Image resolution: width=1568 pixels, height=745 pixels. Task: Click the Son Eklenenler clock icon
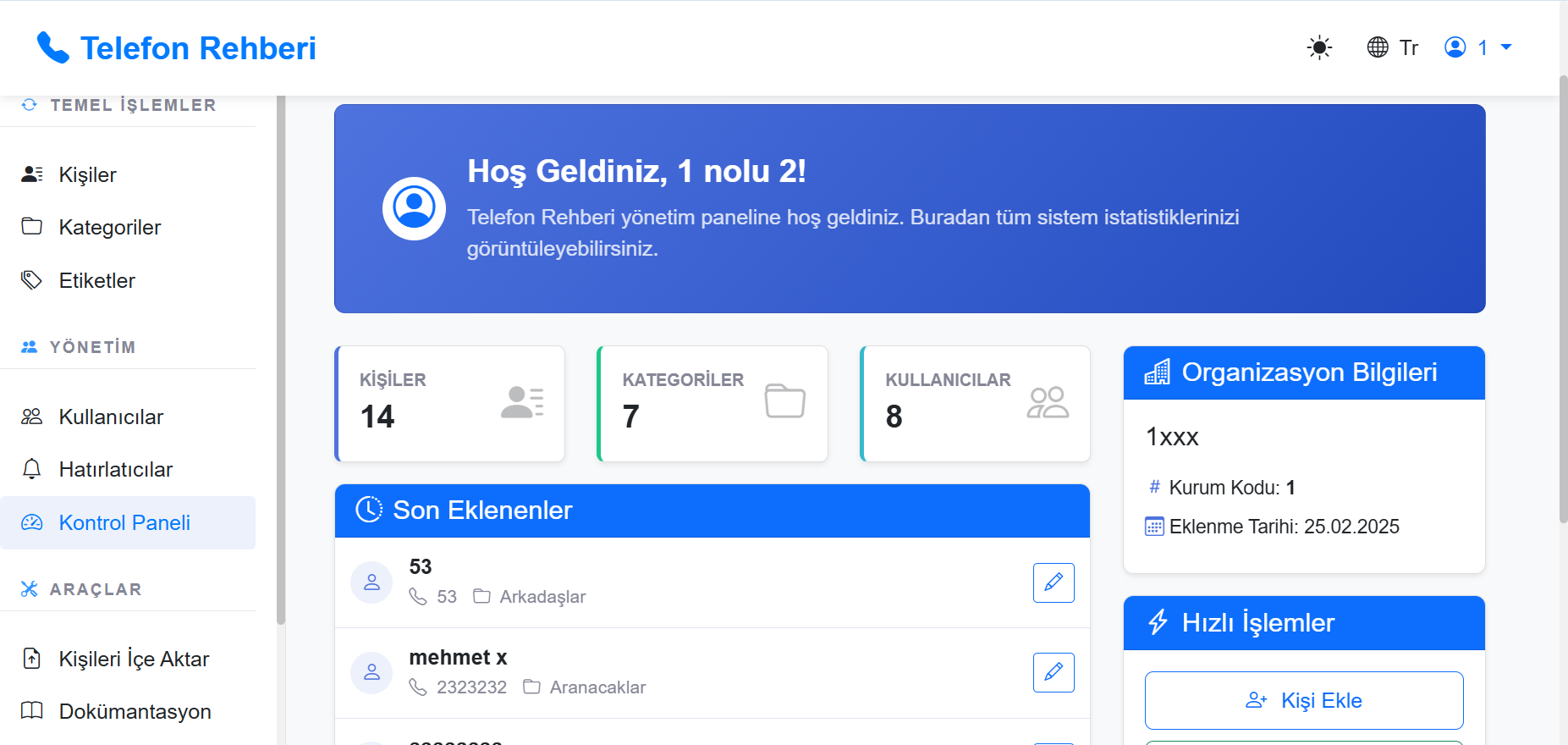[369, 510]
